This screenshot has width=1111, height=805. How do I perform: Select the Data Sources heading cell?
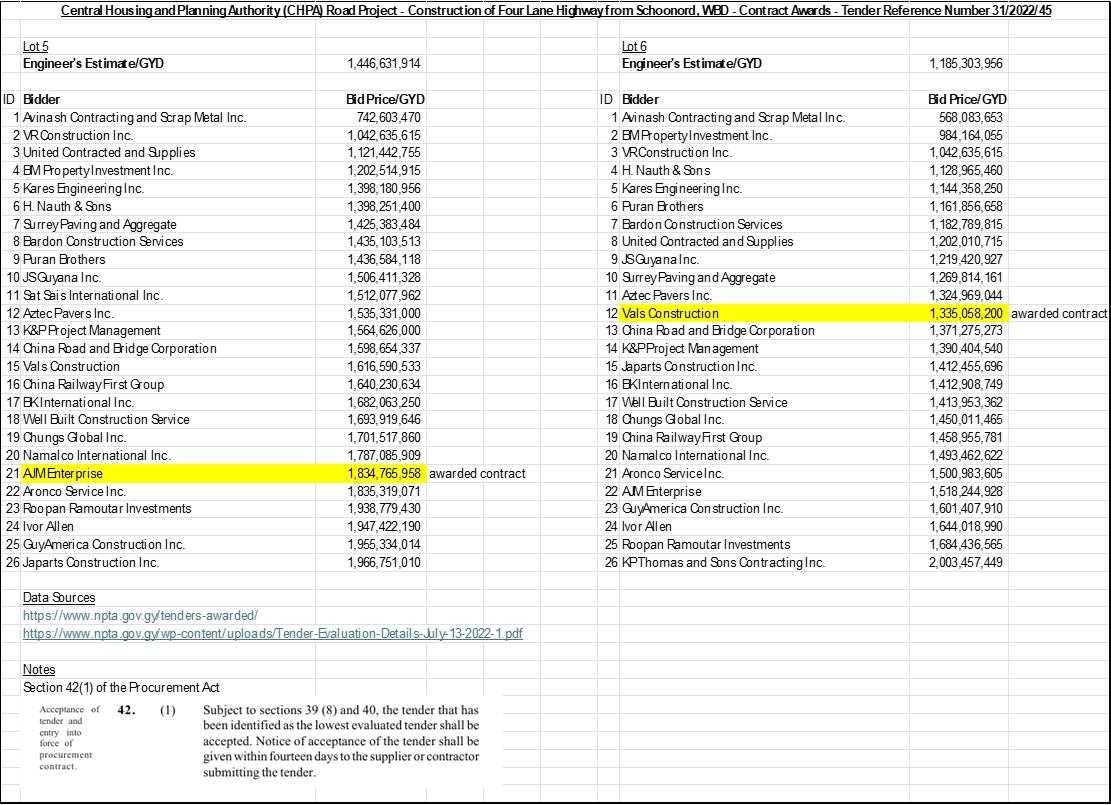click(x=59, y=598)
